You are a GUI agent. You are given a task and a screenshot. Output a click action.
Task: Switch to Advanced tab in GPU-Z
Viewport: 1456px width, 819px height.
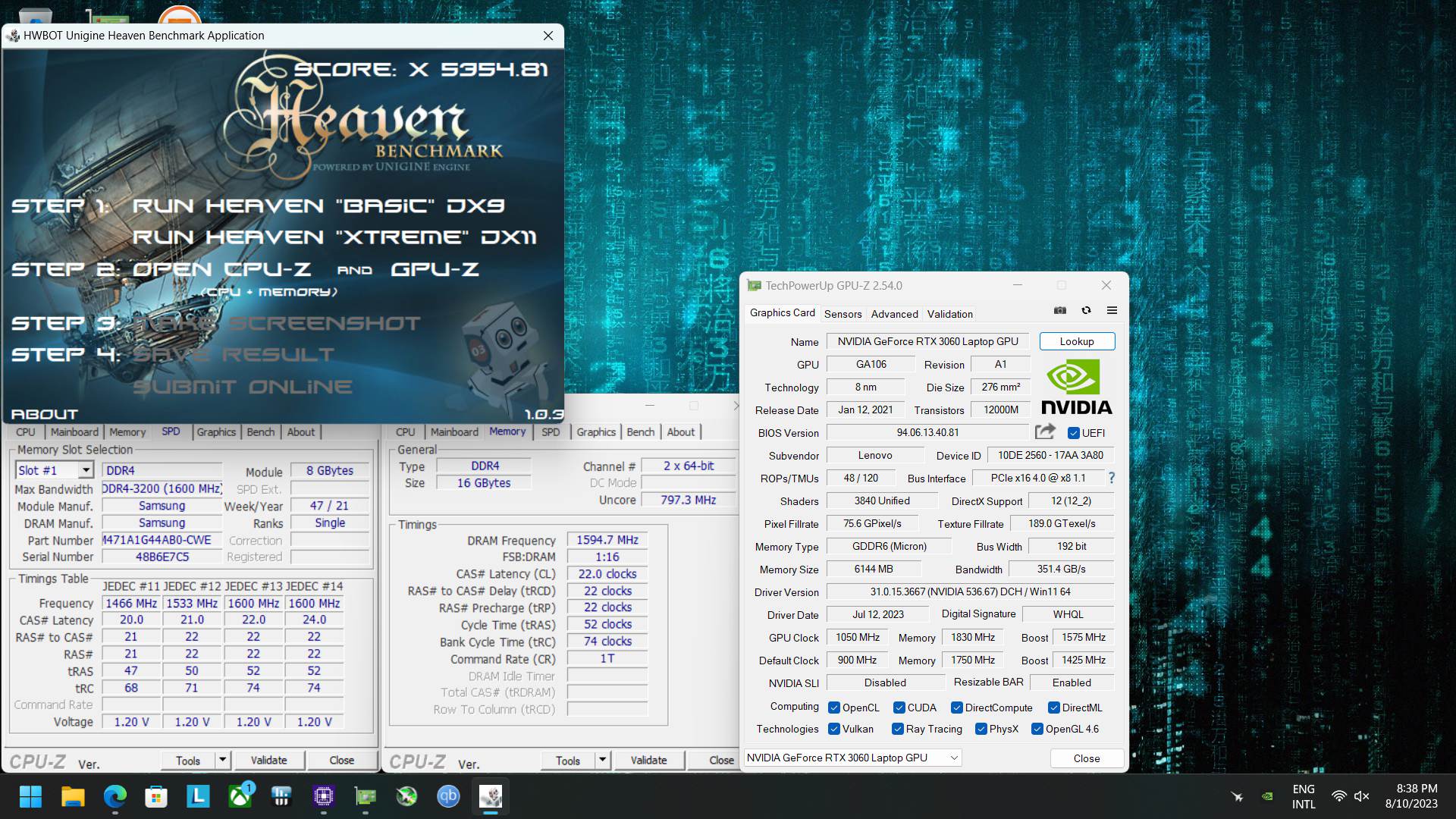(x=894, y=314)
